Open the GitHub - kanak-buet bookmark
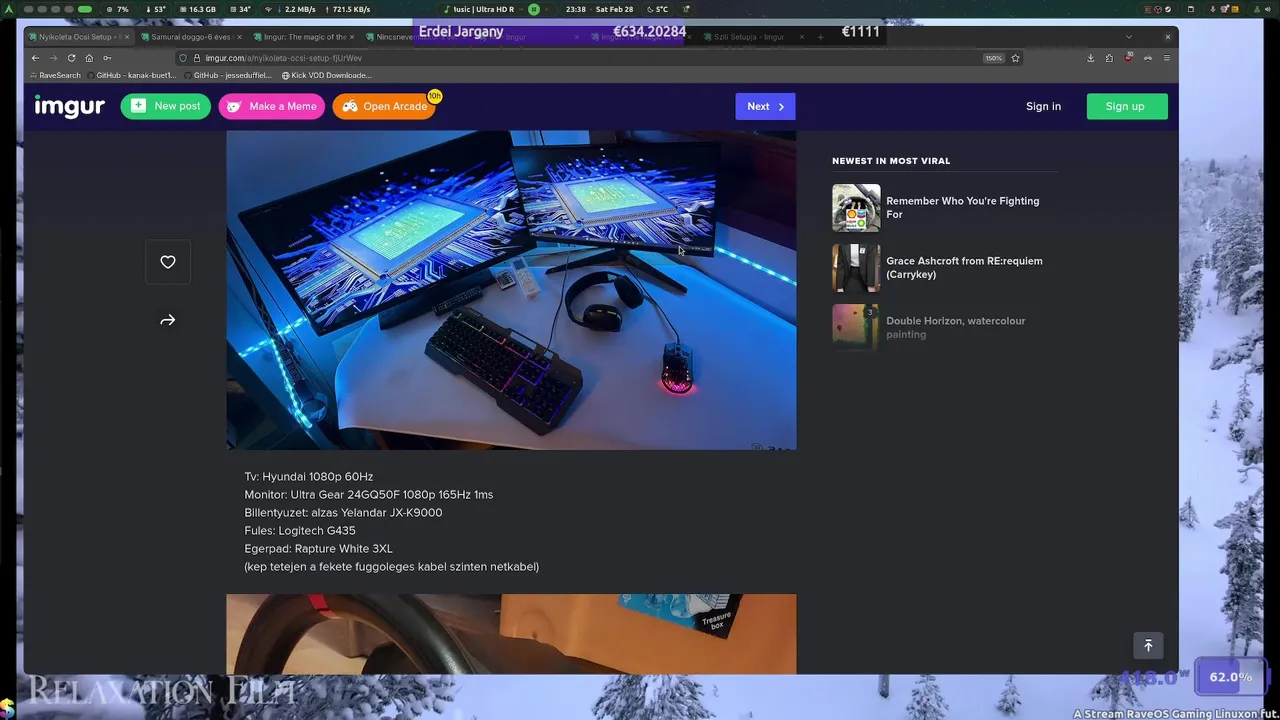1280x720 pixels. [132, 75]
